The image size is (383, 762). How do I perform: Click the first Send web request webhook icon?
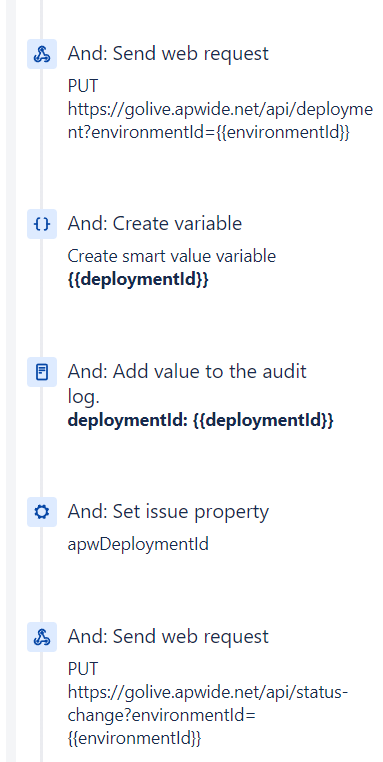click(x=42, y=54)
